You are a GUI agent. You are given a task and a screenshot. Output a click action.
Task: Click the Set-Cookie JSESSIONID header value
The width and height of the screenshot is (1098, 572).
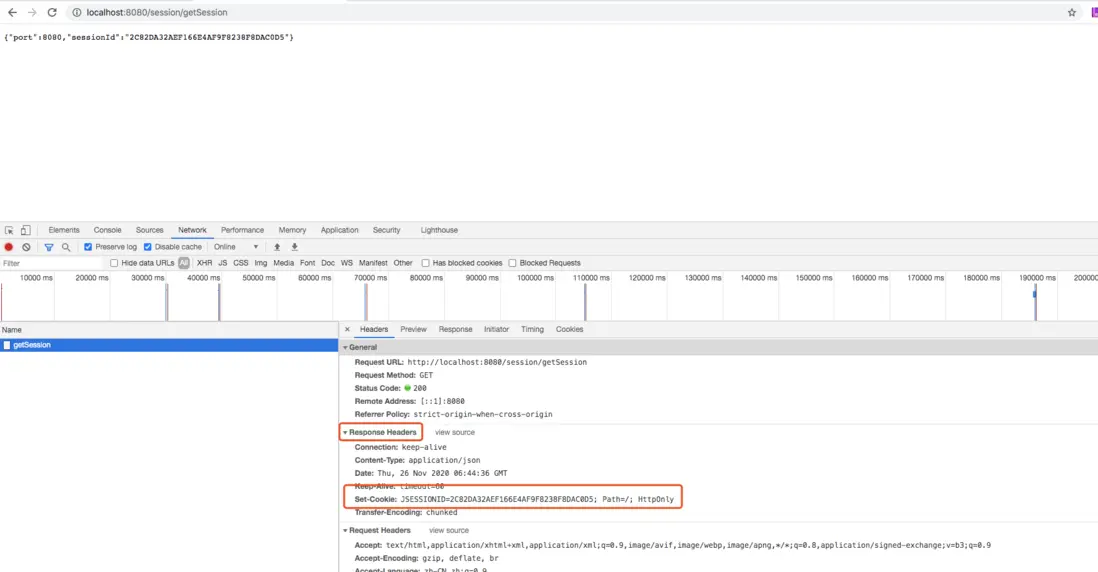click(537, 499)
